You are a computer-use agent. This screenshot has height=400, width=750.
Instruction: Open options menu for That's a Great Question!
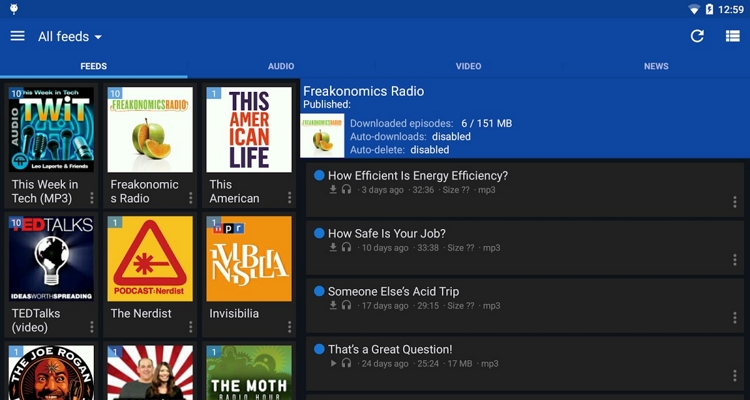coord(735,376)
